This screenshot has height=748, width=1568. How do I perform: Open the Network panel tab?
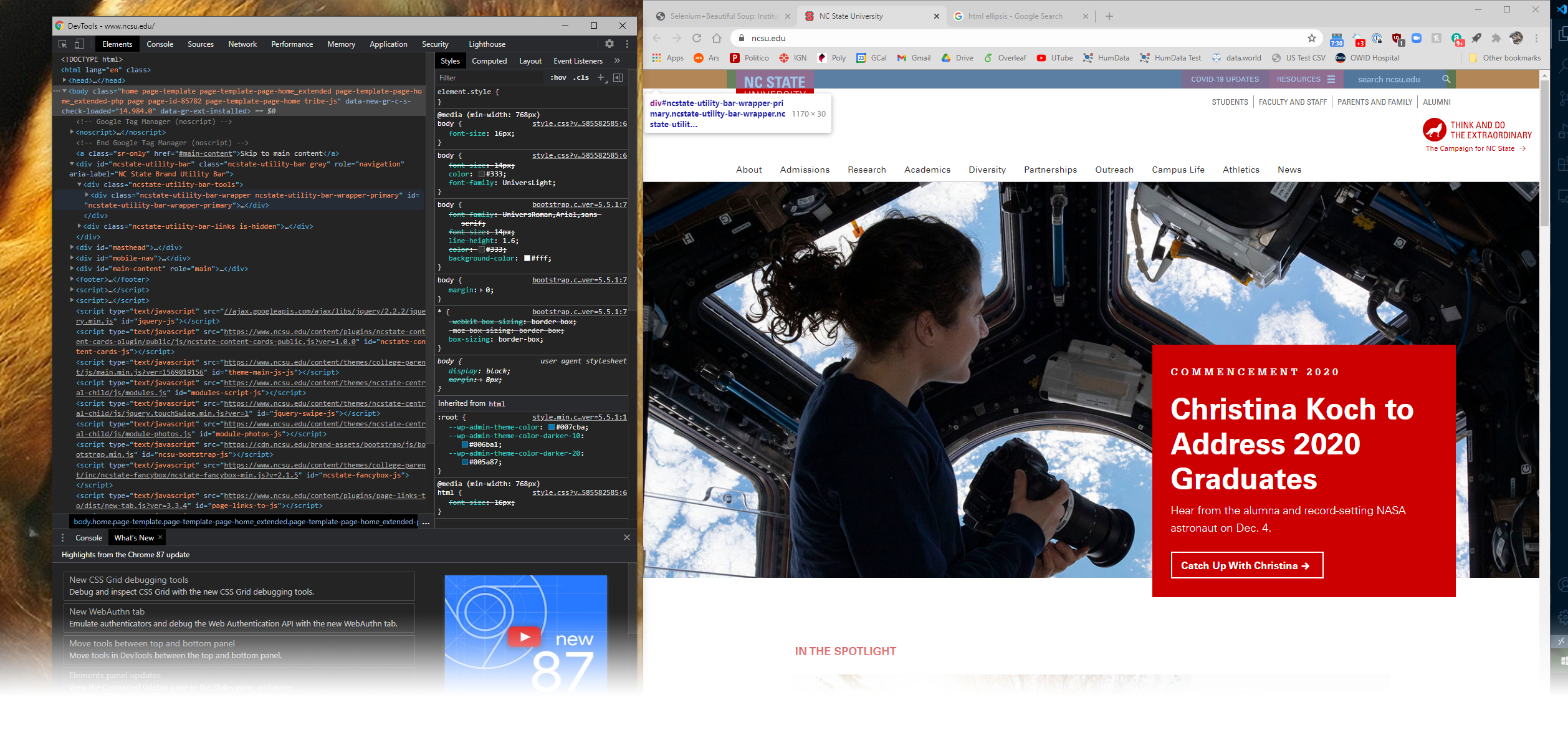242,44
